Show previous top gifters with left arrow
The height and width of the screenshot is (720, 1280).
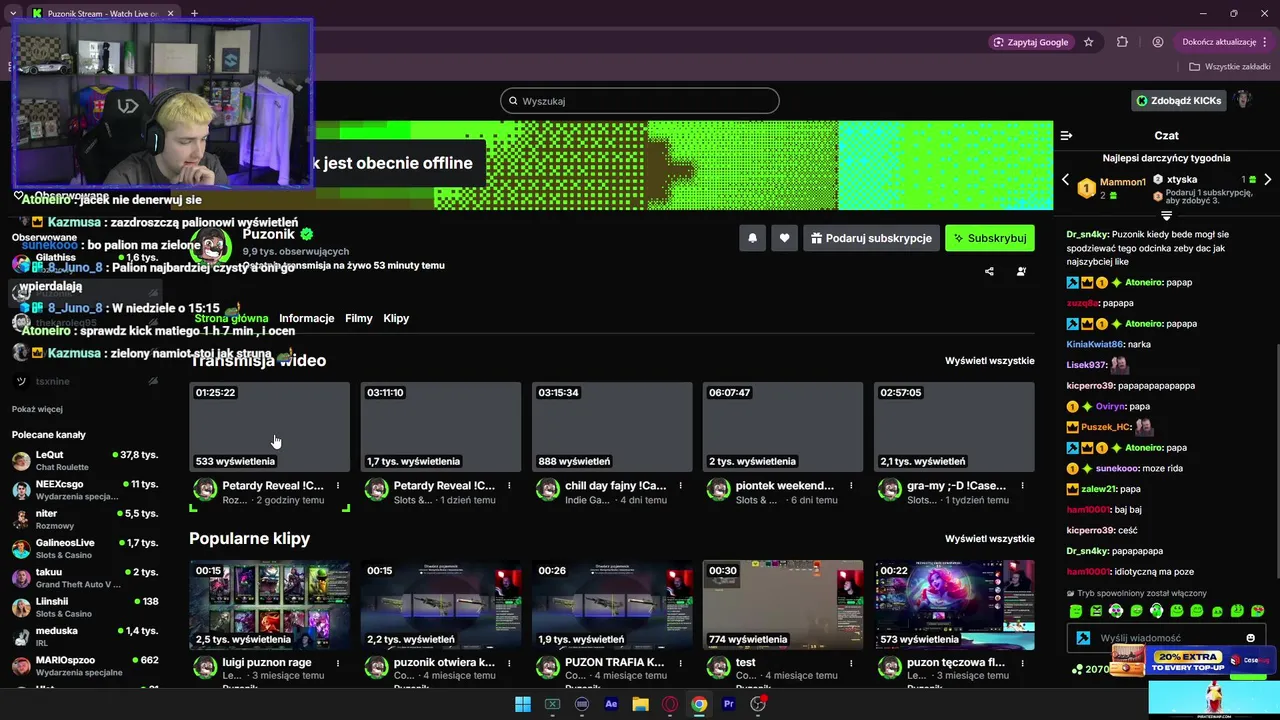coord(1065,180)
